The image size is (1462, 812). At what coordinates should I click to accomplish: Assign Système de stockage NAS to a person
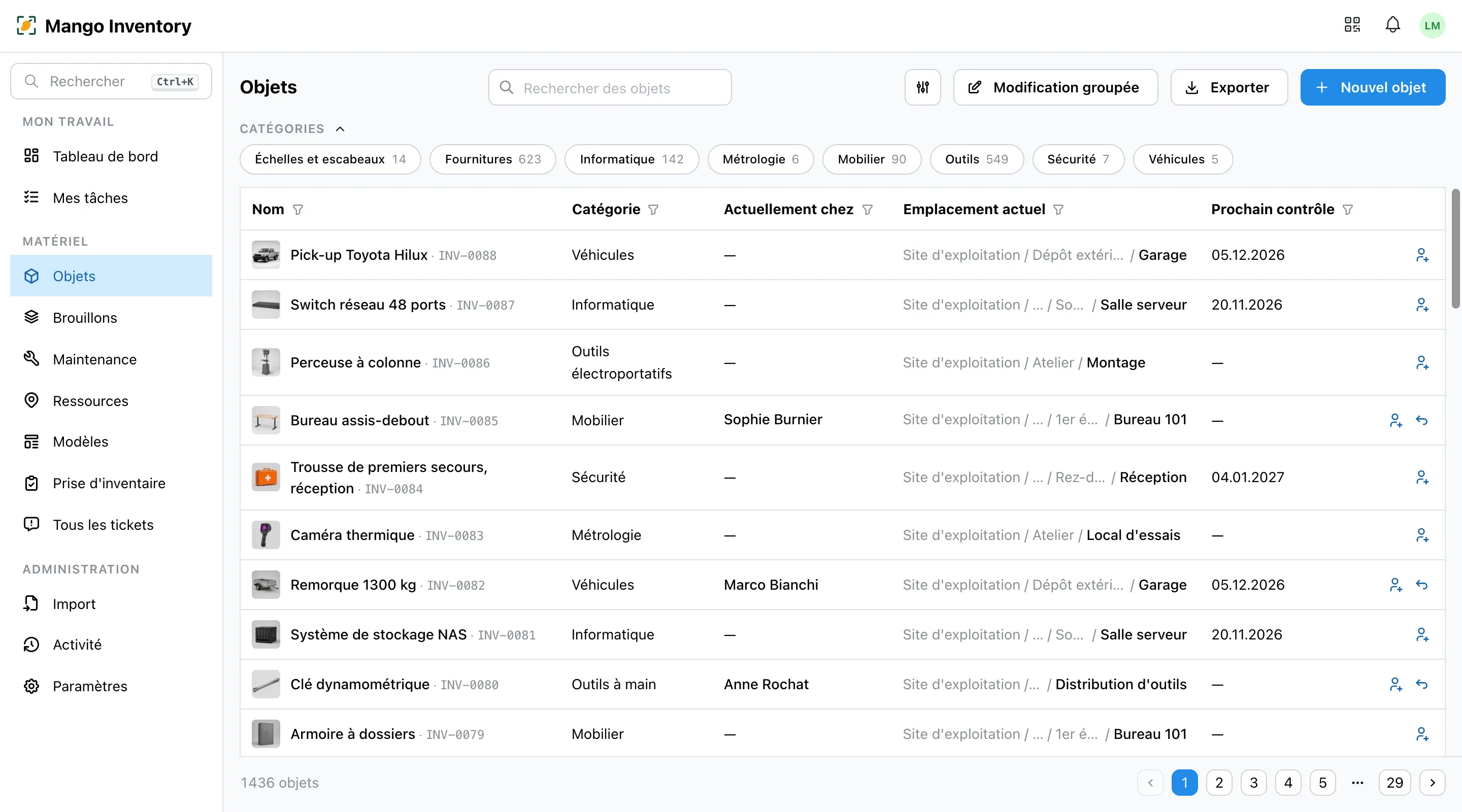coord(1422,635)
